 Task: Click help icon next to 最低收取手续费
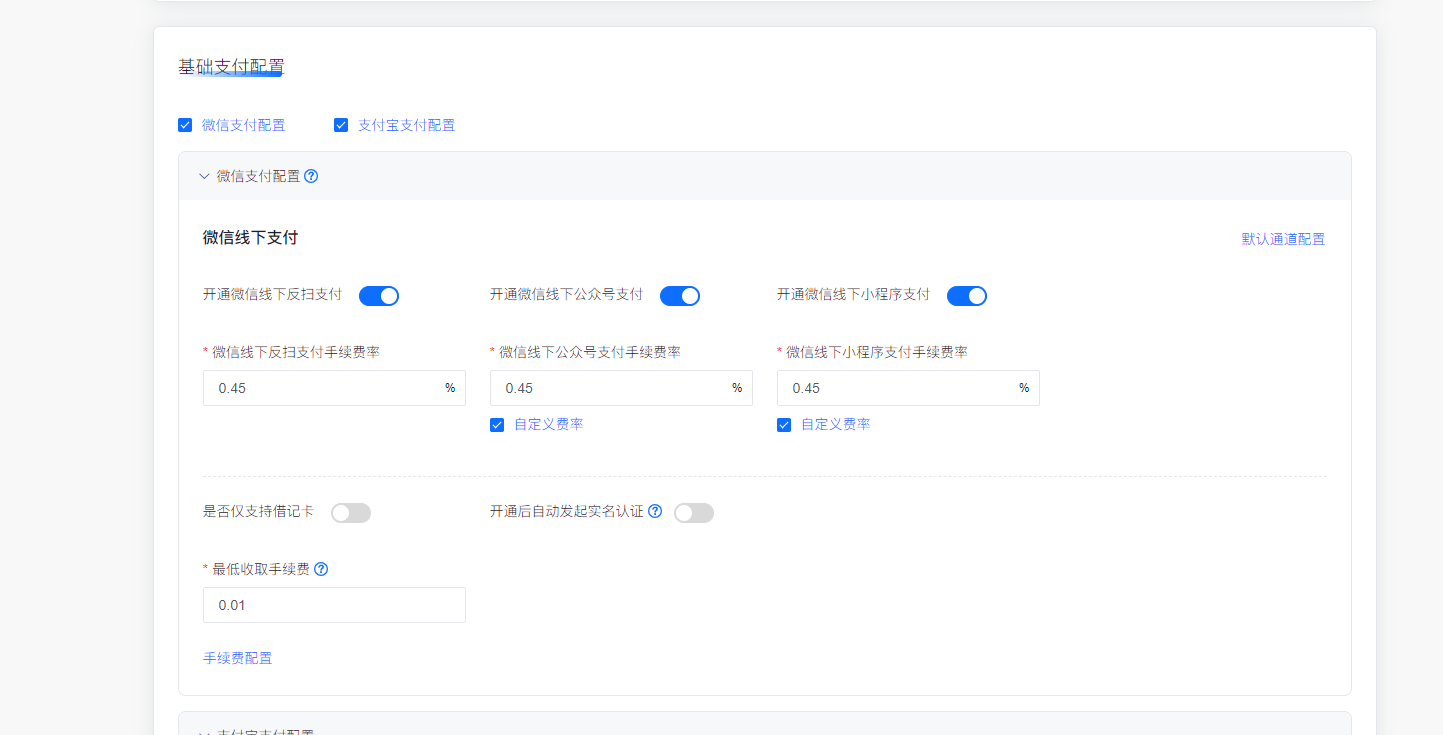coord(321,569)
